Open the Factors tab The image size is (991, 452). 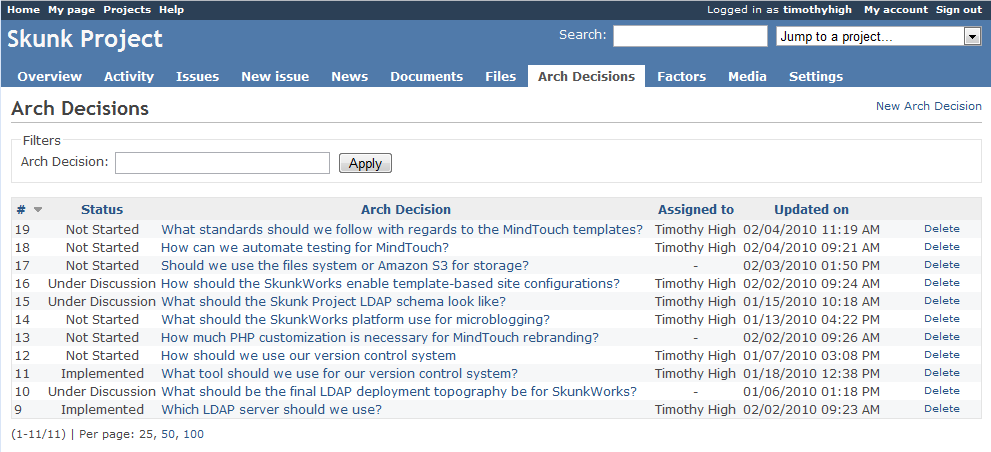pyautogui.click(x=681, y=76)
